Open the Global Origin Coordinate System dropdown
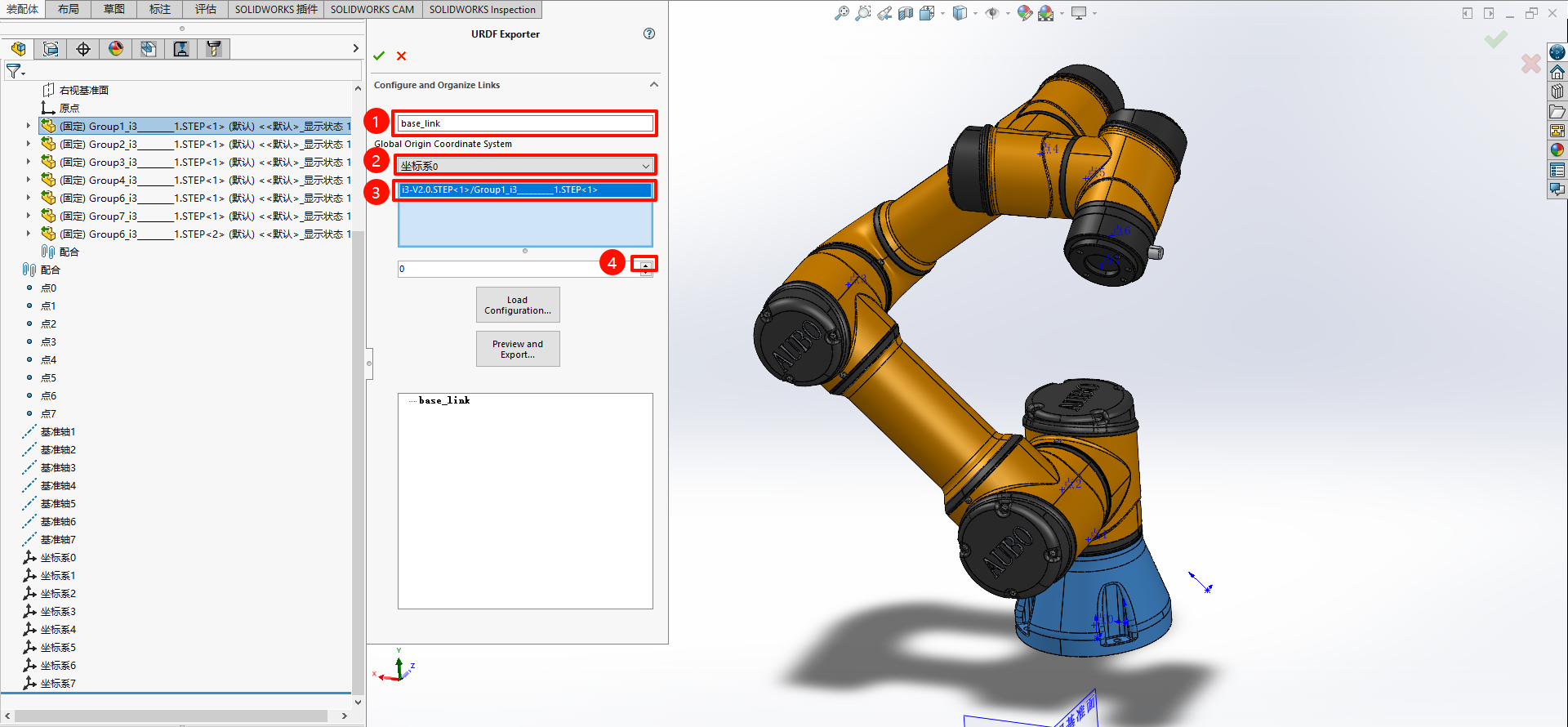 pyautogui.click(x=525, y=166)
